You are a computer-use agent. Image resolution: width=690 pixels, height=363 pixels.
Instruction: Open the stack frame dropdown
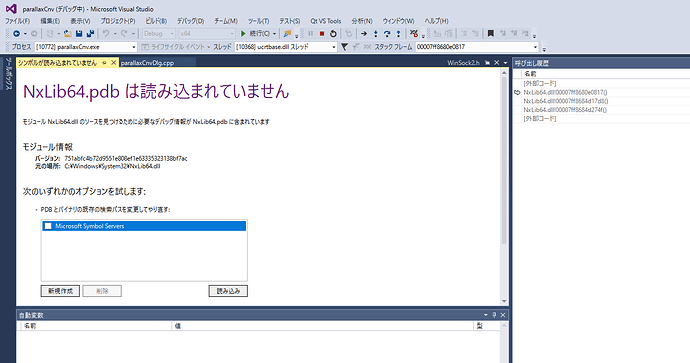coord(536,47)
